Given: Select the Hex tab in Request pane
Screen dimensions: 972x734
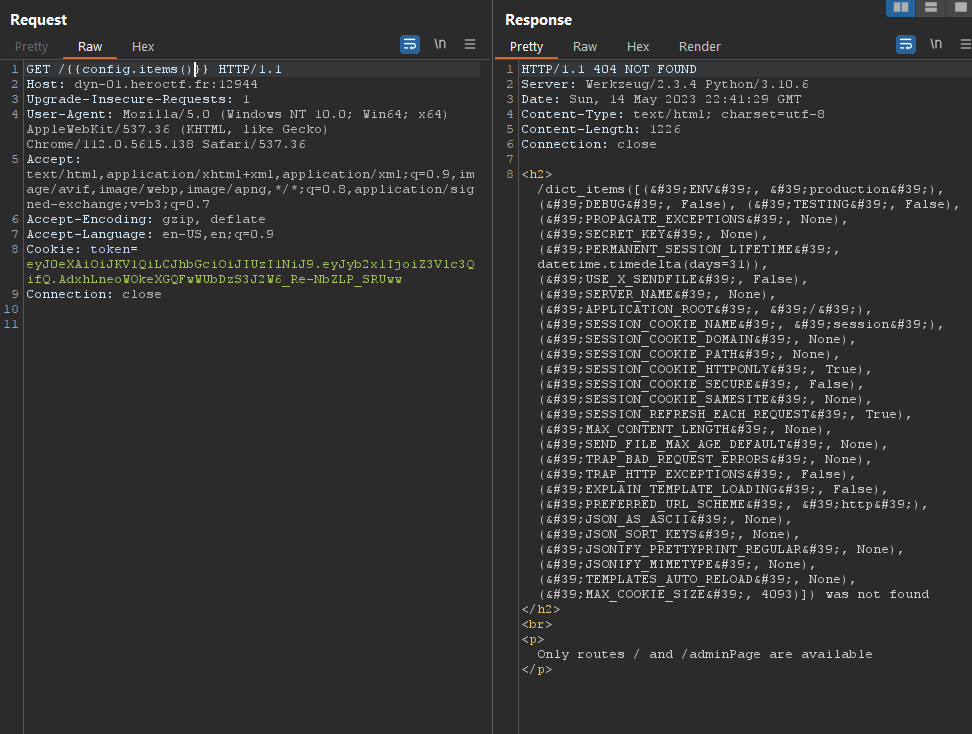Looking at the screenshot, I should (x=143, y=46).
